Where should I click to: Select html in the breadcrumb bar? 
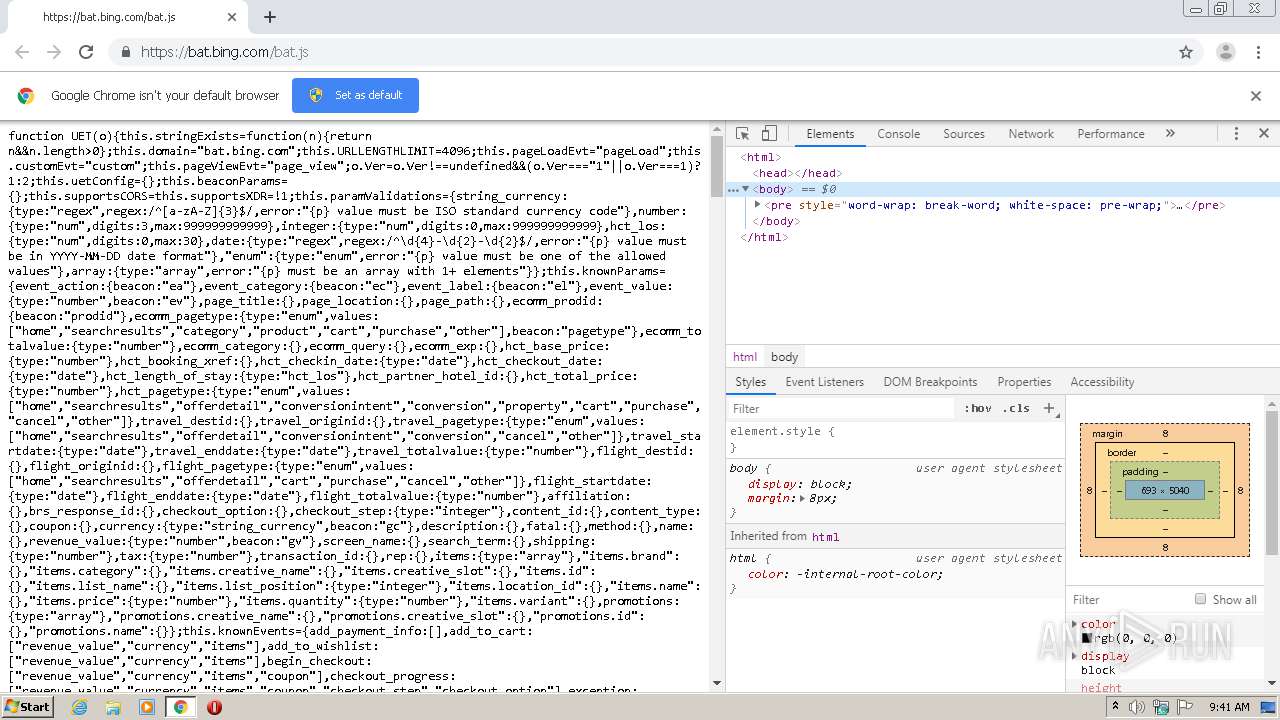tap(745, 357)
